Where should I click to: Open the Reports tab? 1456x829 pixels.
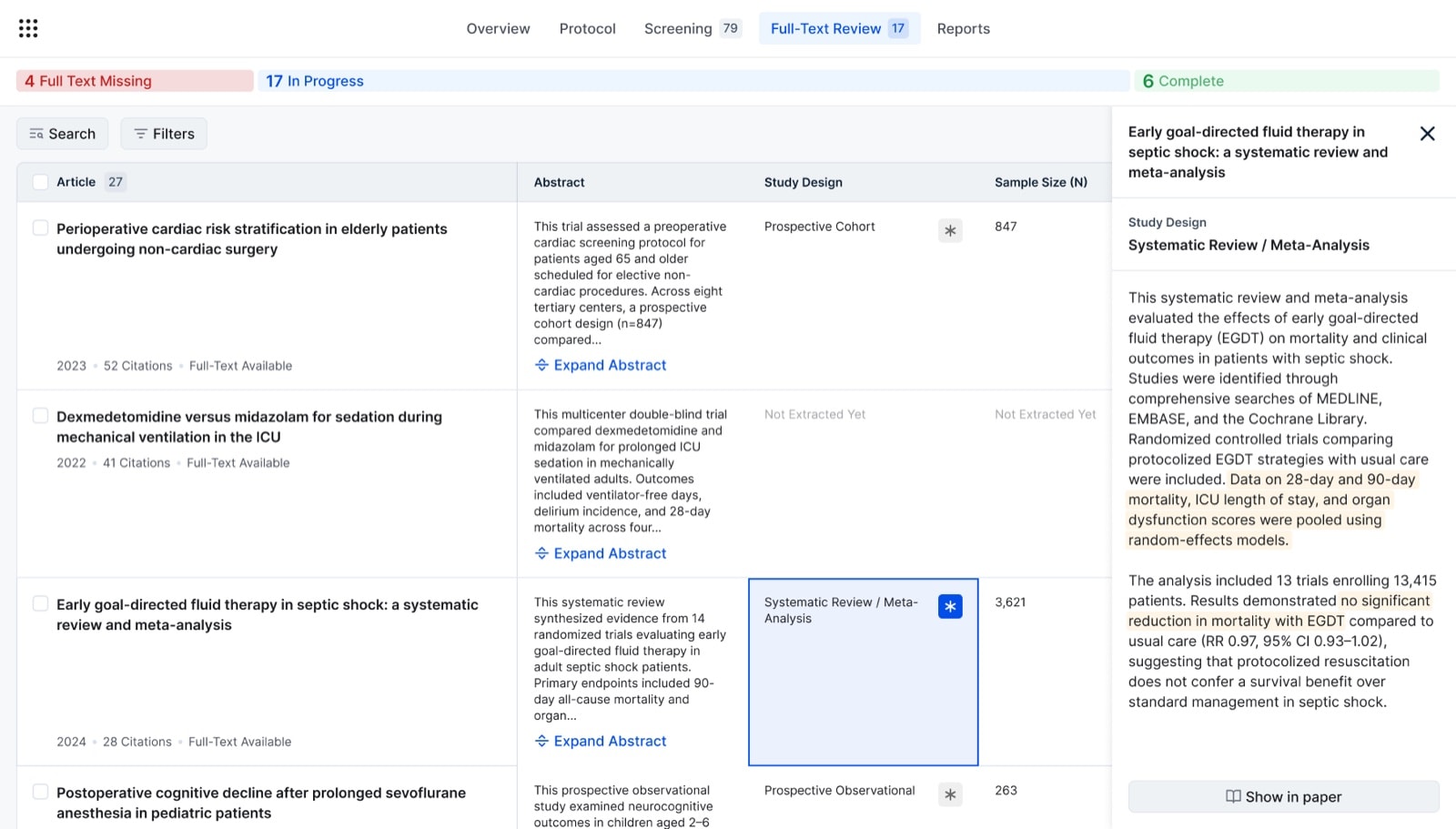(x=963, y=28)
